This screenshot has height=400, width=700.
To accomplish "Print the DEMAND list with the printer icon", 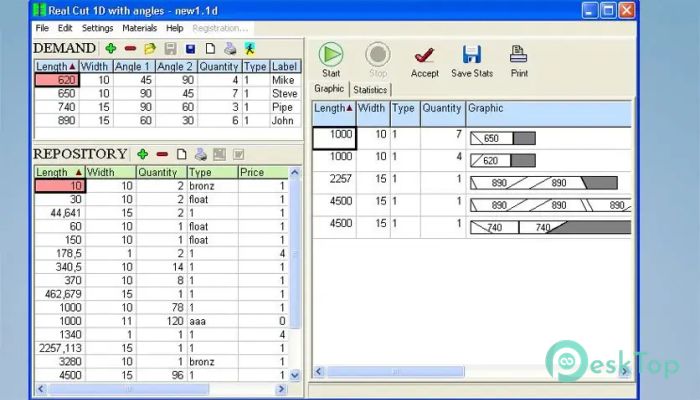I will [x=230, y=48].
